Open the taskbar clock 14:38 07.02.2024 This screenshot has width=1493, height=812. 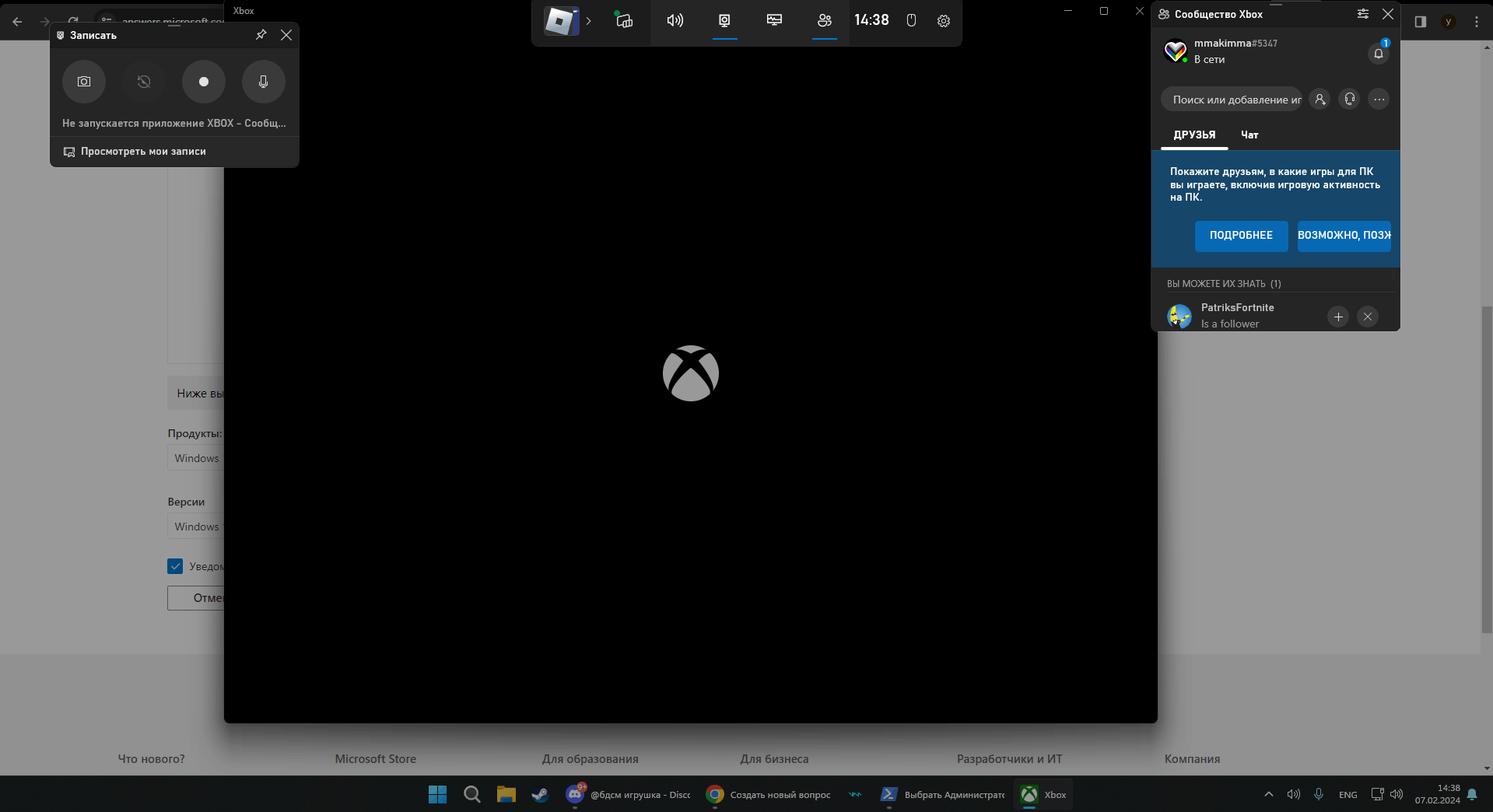[x=1438, y=794]
